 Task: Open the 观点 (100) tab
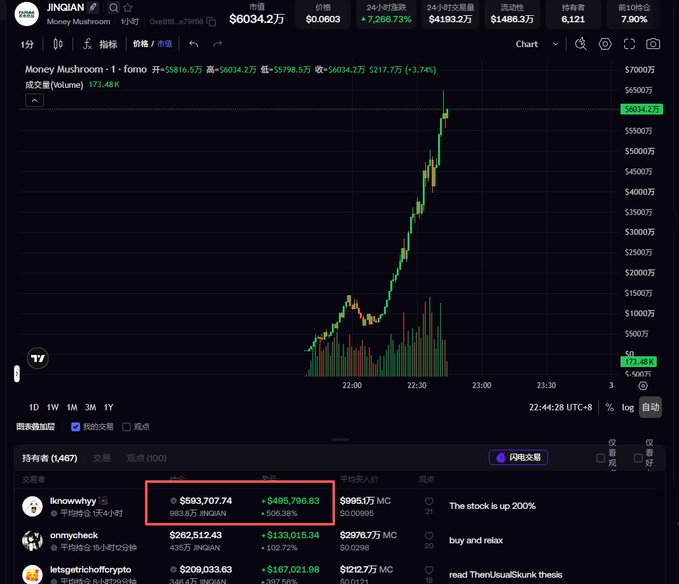pos(146,458)
